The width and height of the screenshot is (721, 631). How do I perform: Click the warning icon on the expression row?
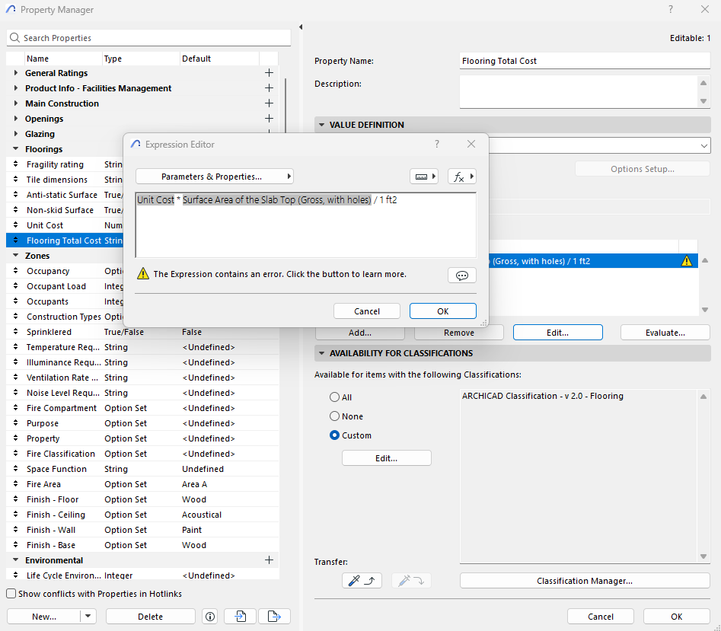(687, 261)
